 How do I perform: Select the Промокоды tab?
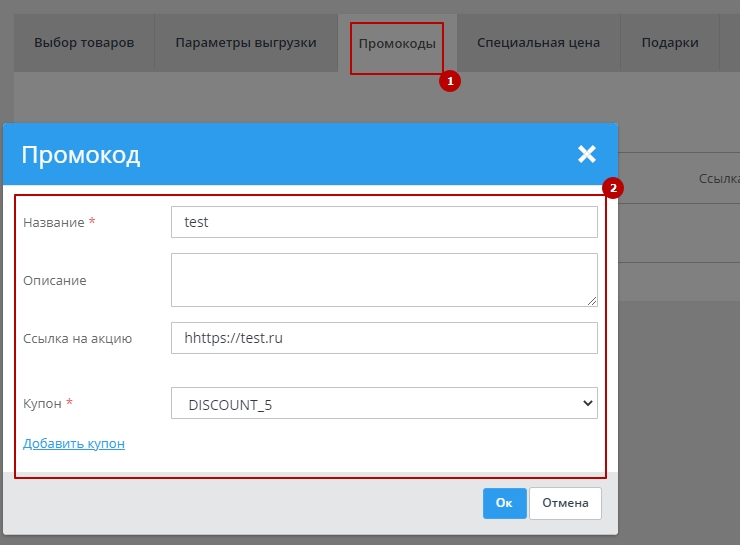click(x=397, y=44)
